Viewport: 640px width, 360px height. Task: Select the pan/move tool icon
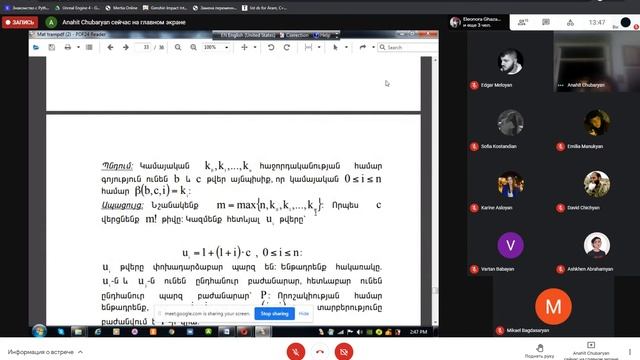[x=244, y=47]
